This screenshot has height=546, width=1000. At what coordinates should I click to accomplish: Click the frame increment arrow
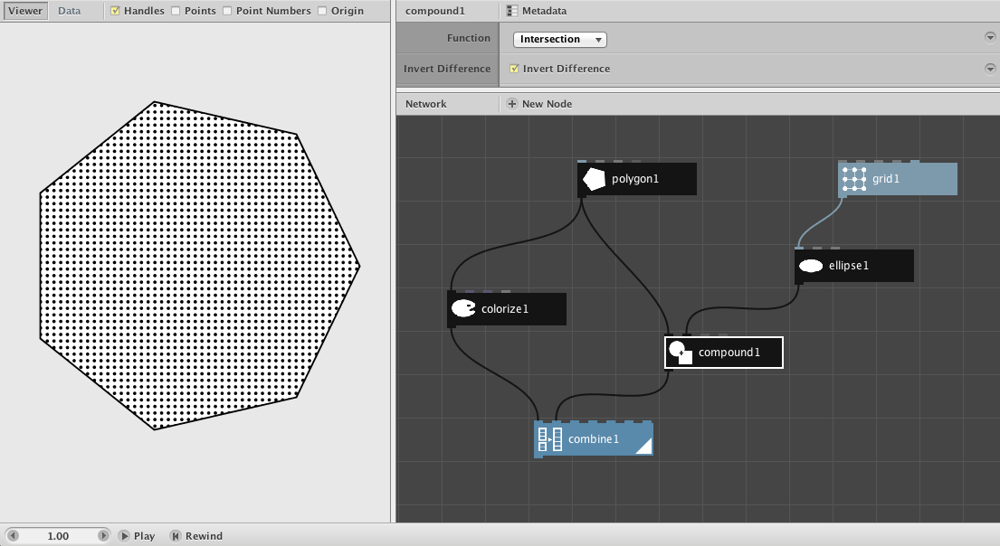(103, 536)
